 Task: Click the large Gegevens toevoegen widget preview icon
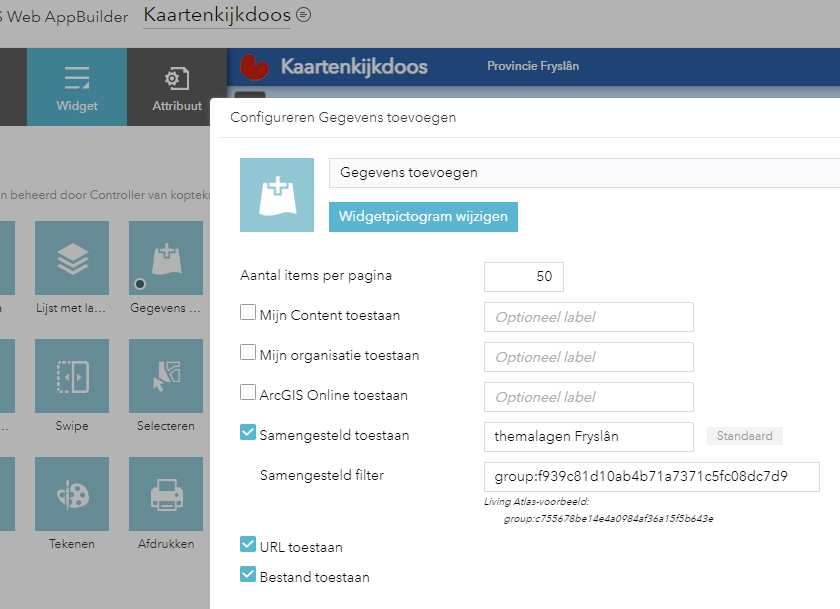click(x=276, y=194)
